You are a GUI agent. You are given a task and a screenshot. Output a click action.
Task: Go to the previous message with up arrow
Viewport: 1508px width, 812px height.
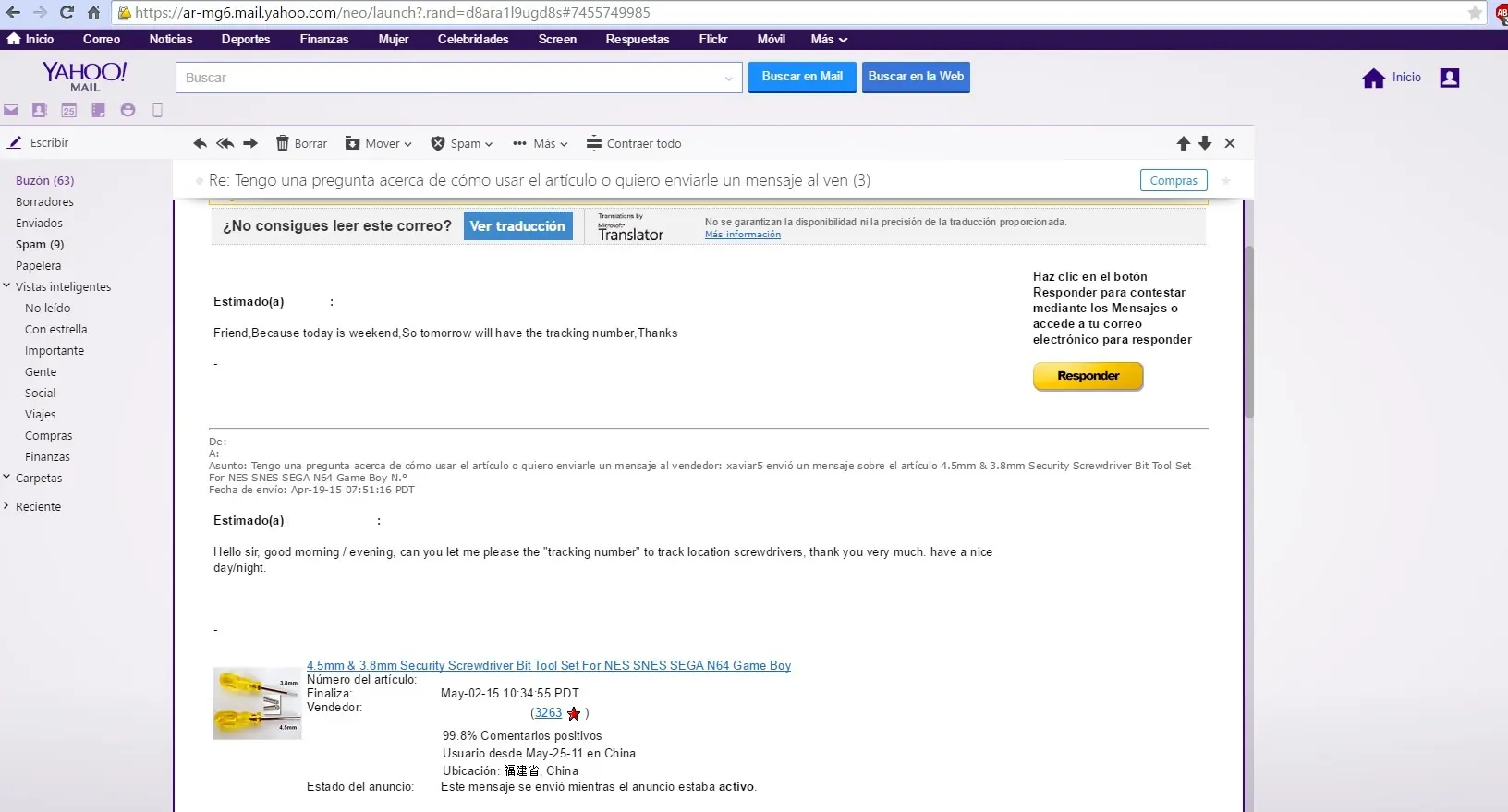click(x=1183, y=143)
